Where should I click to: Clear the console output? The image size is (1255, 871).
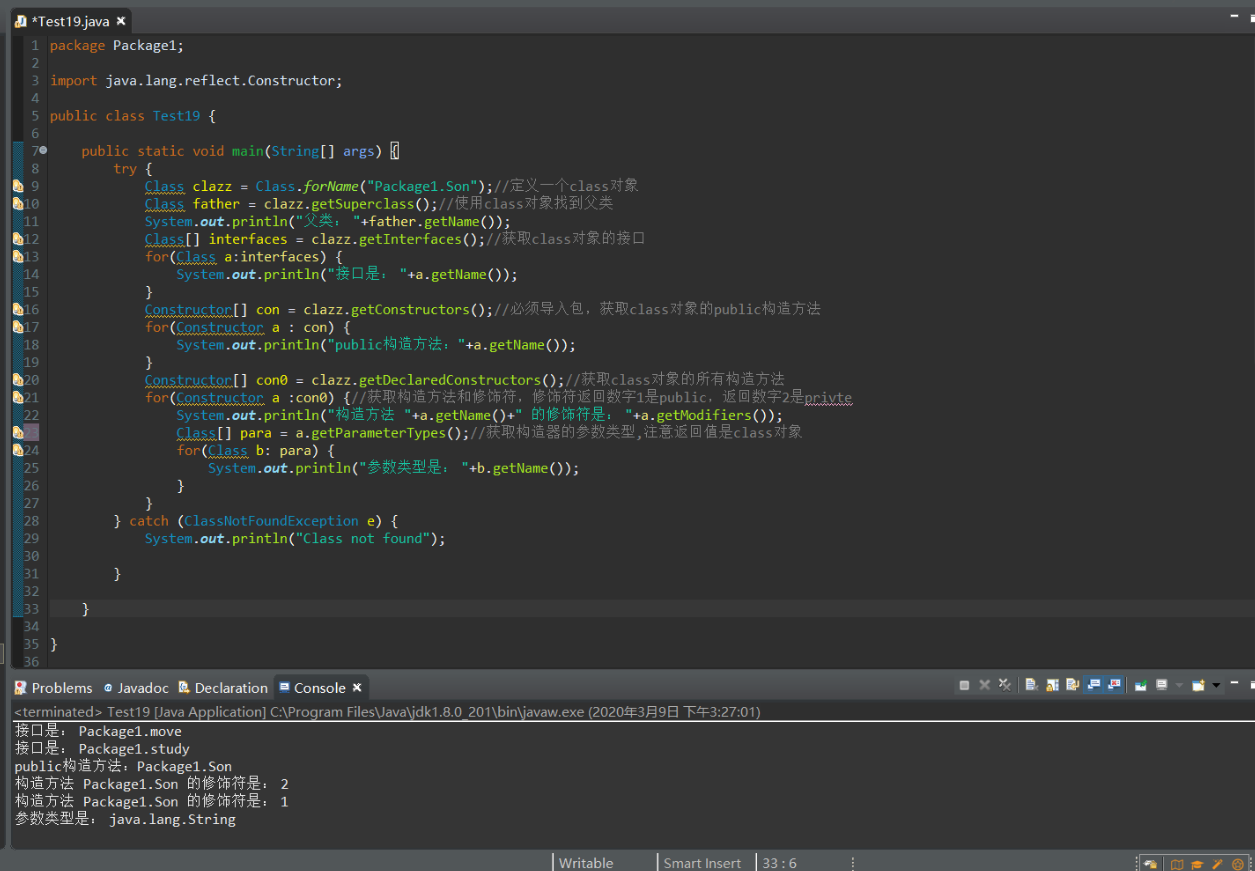coord(1032,685)
